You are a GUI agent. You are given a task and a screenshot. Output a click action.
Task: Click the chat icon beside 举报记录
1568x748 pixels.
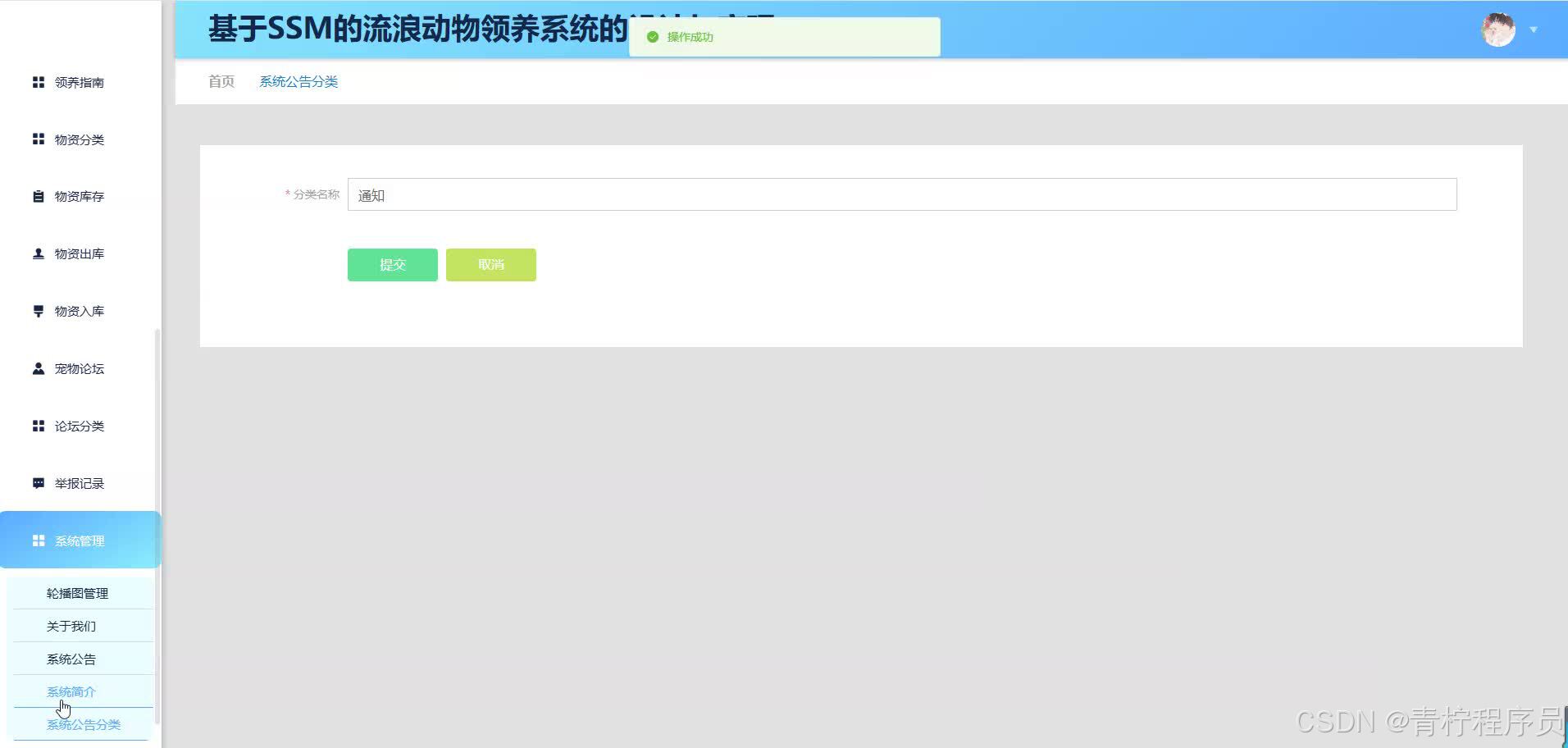coord(38,483)
